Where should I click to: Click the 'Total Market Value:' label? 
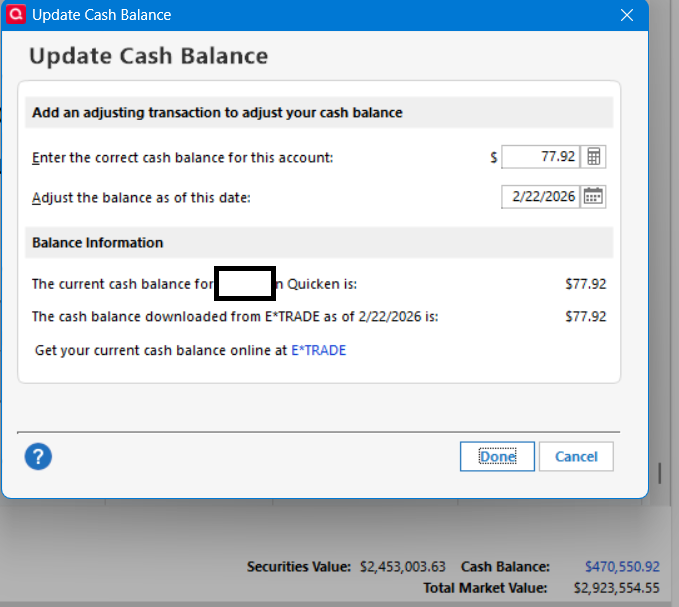click(x=485, y=588)
